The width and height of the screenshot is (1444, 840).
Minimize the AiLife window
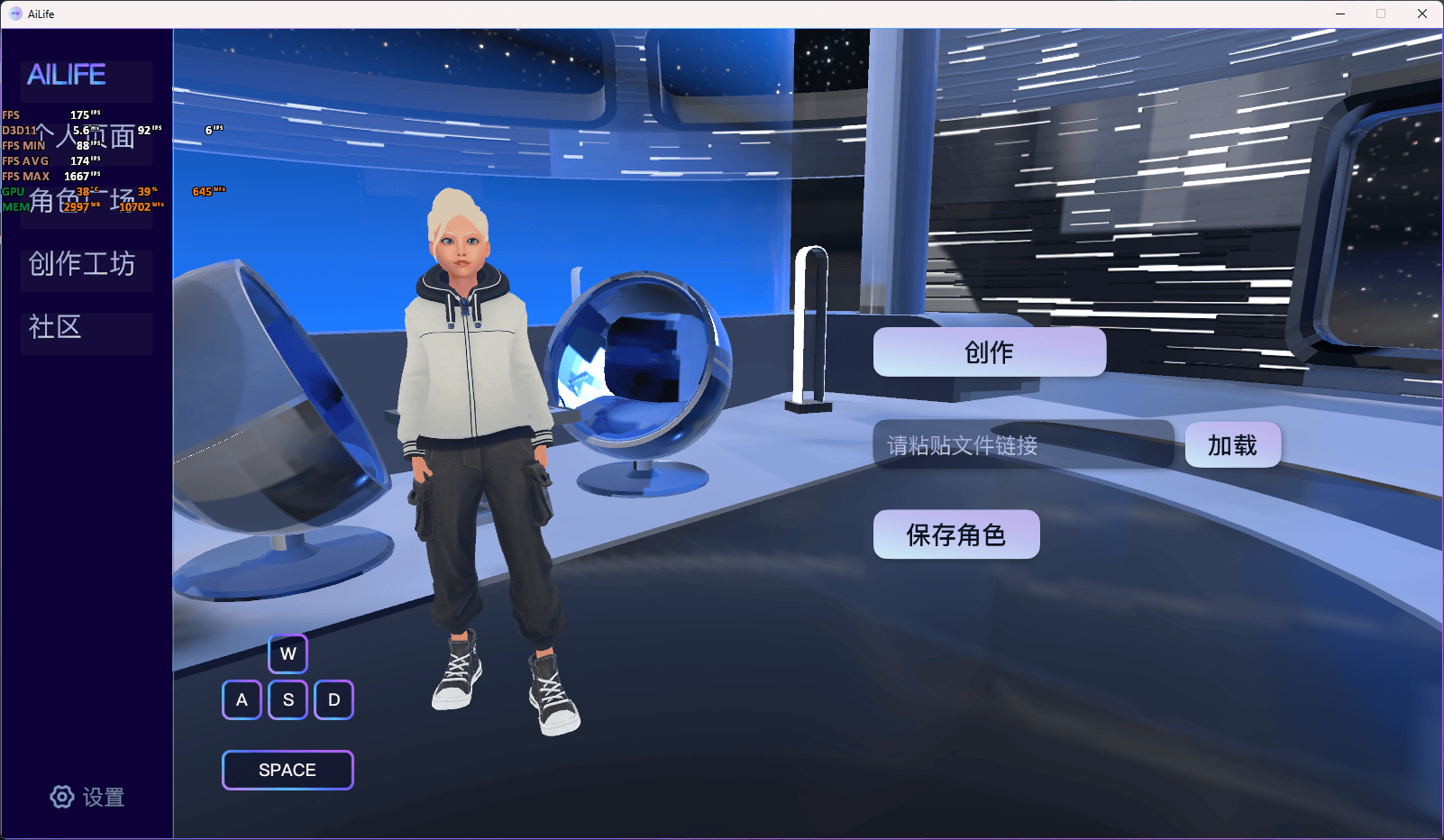tap(1340, 14)
